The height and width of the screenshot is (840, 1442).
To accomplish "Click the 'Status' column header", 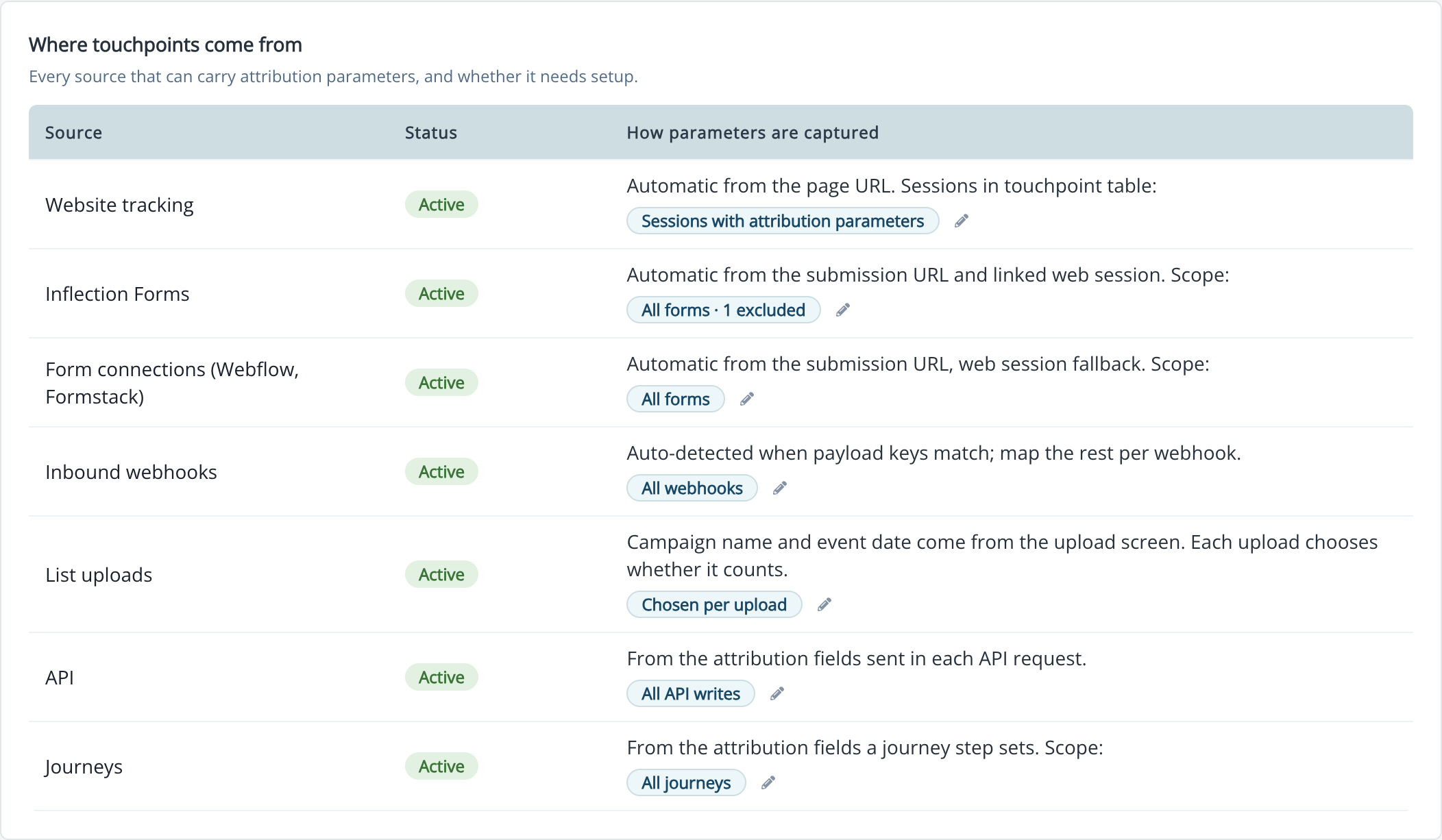I will click(430, 132).
